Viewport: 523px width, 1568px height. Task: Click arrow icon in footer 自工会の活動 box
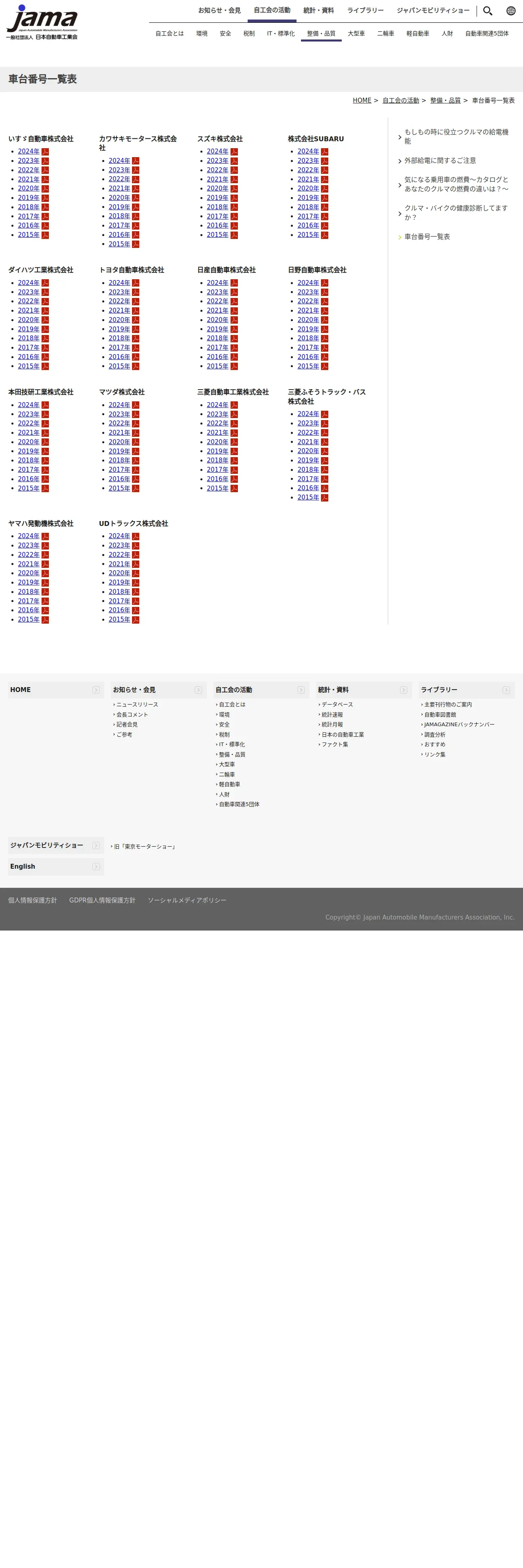[x=301, y=690]
